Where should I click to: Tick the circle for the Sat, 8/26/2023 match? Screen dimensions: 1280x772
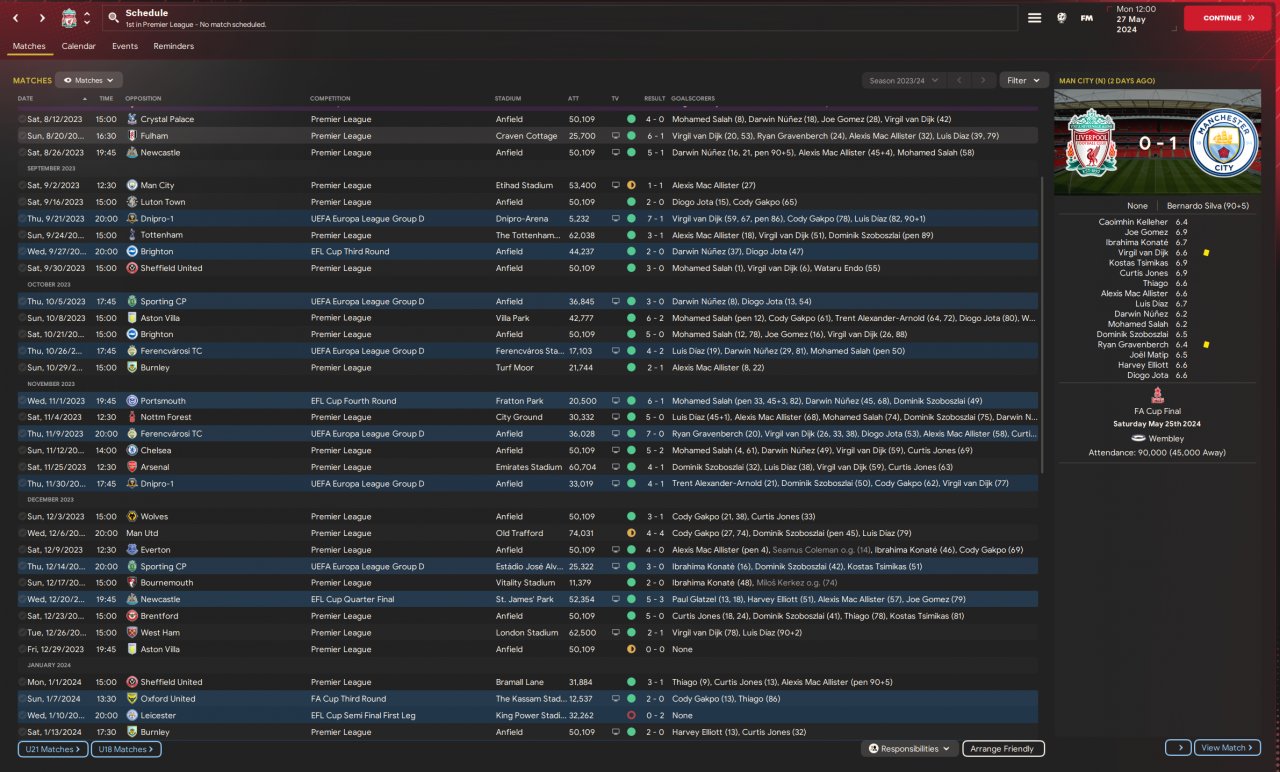22,153
